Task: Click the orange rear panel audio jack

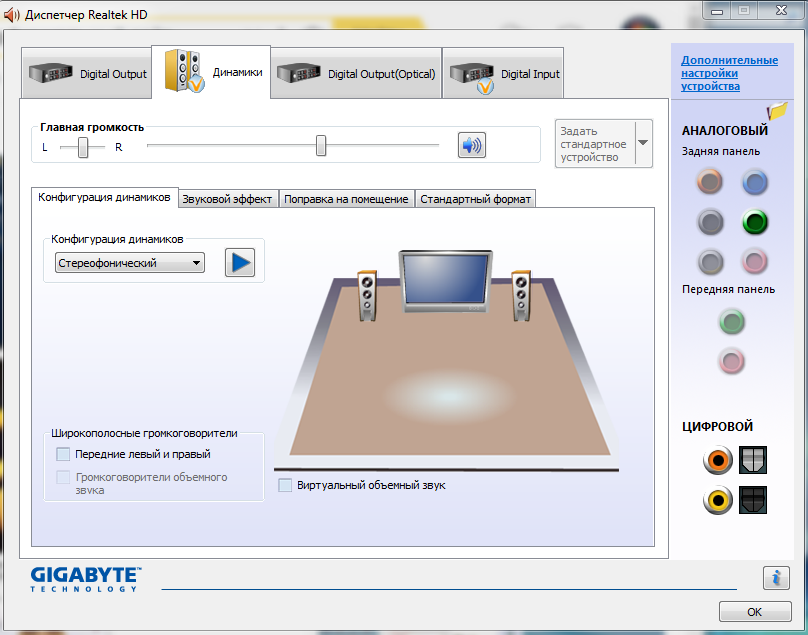Action: (710, 181)
